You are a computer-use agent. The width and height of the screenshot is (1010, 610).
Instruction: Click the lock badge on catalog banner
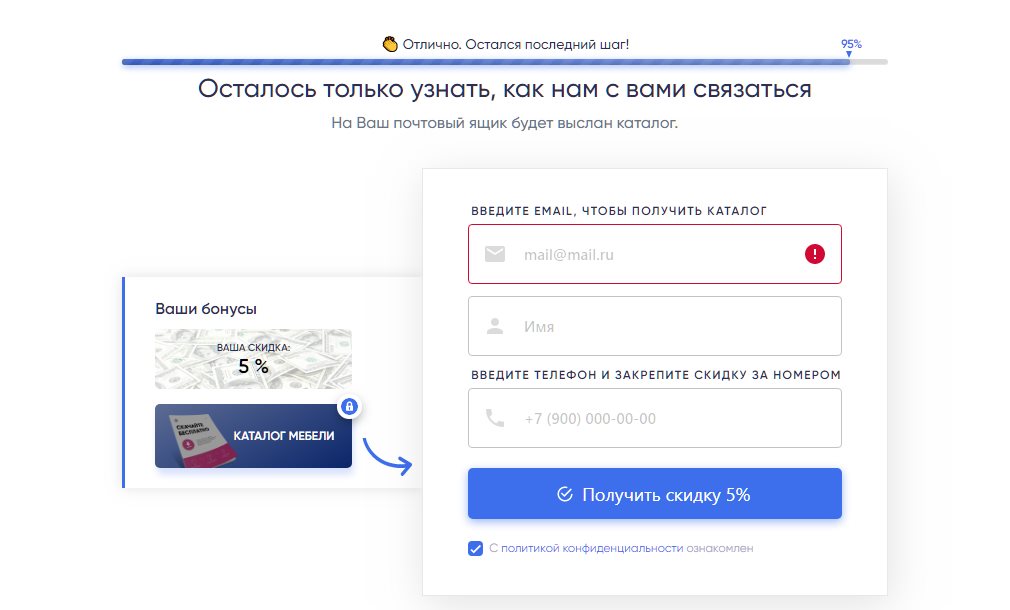349,406
